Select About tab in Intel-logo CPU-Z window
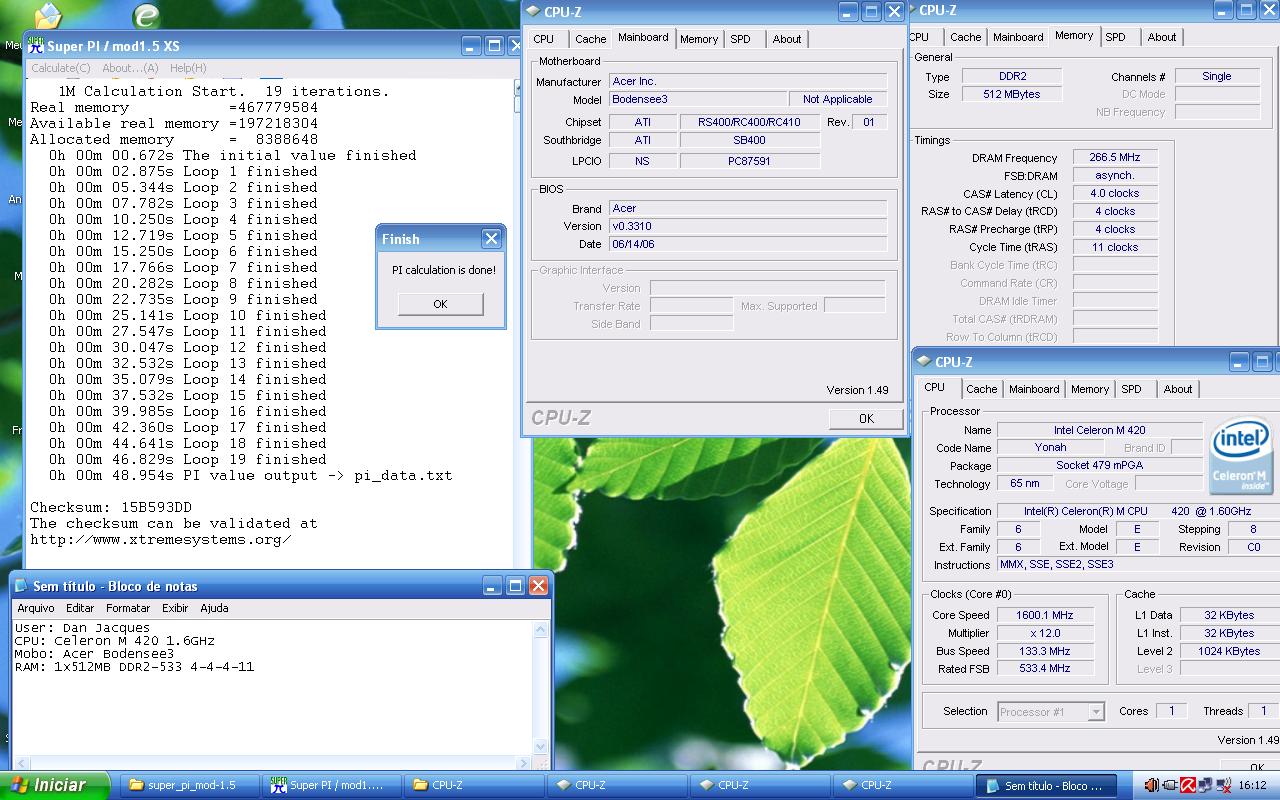Image resolution: width=1280 pixels, height=800 pixels. click(x=1178, y=389)
